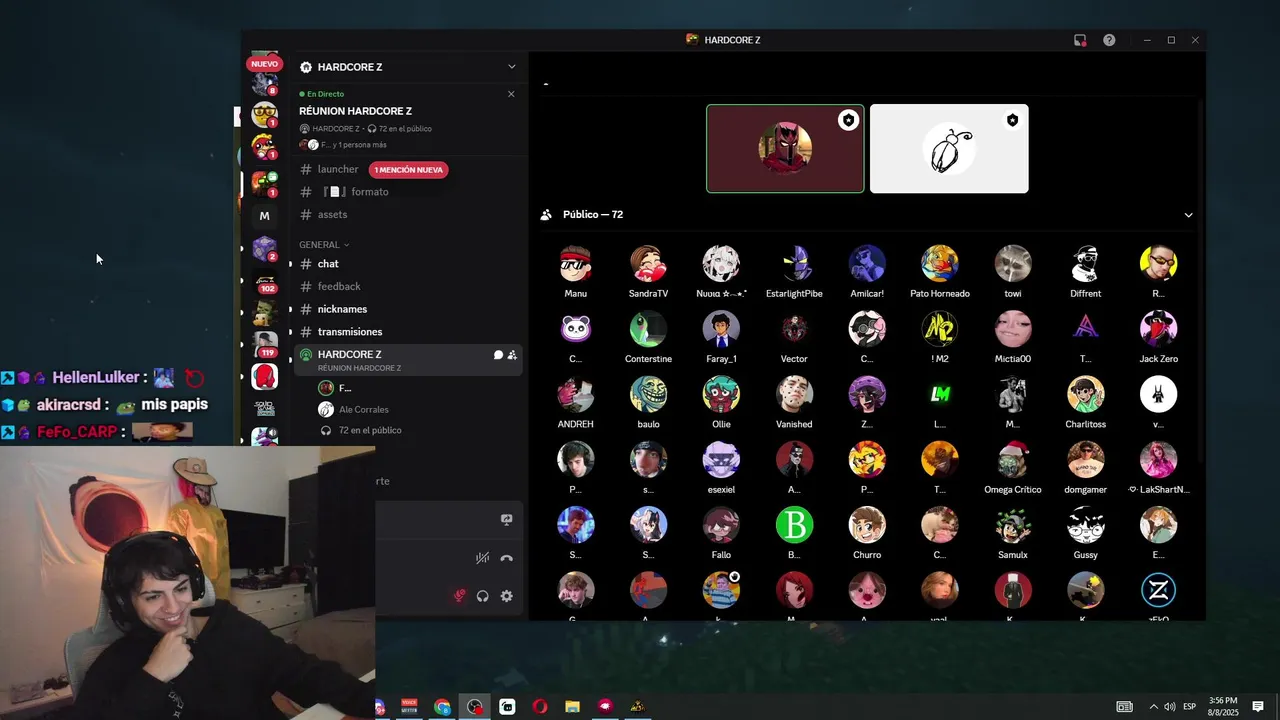Open Chrome from the taskbar
Viewport: 1280px width, 720px height.
442,707
